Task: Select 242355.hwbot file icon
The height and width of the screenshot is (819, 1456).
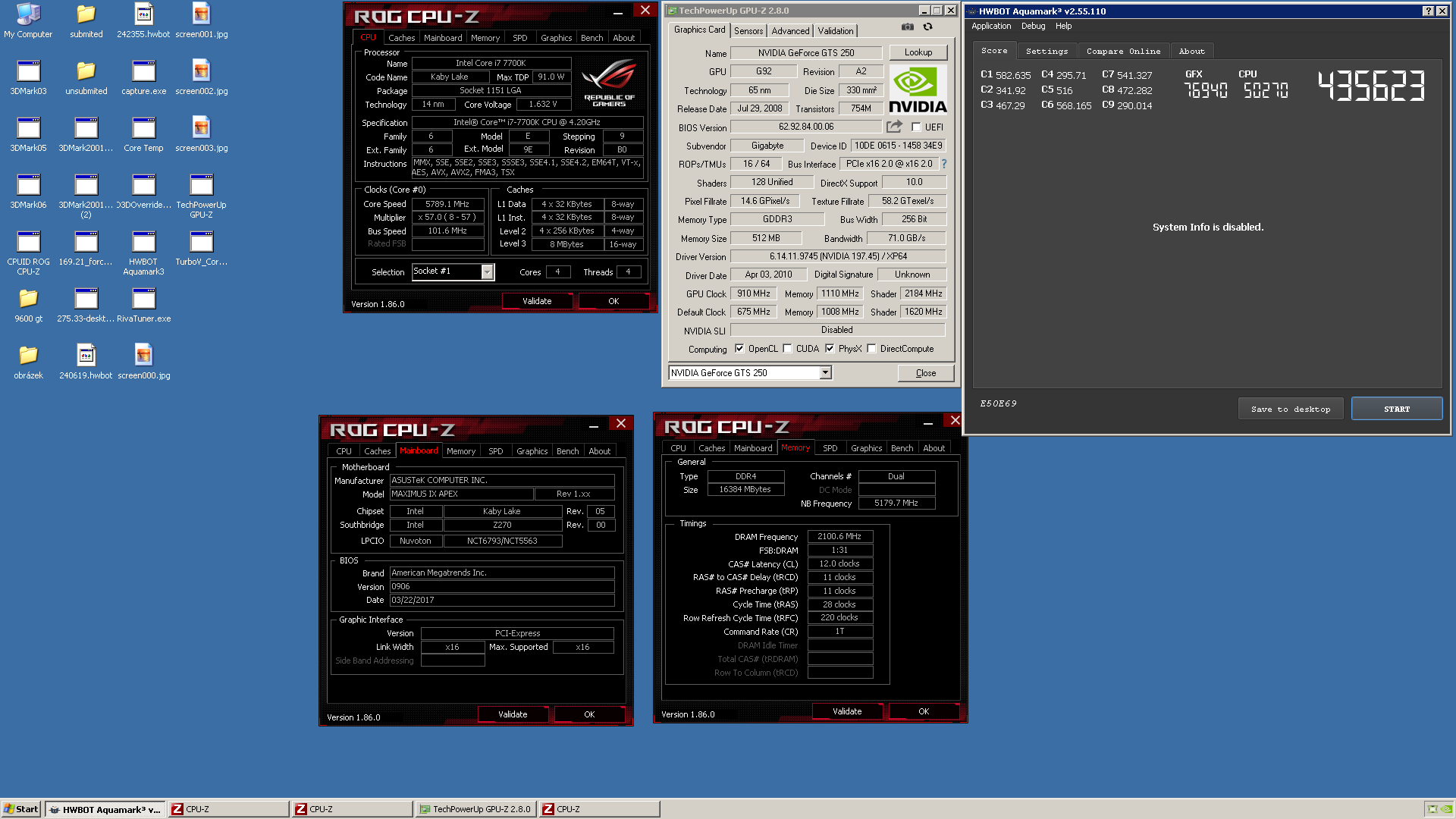Action: [x=143, y=20]
